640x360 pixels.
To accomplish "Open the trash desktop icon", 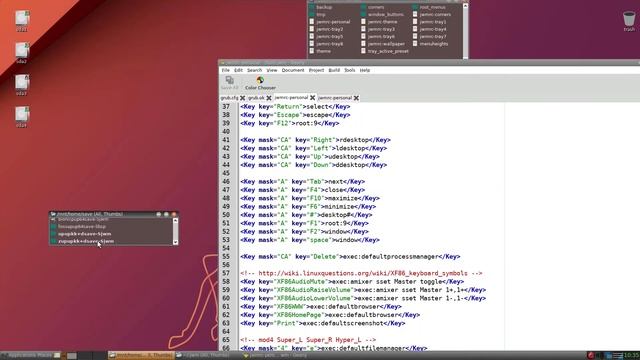I will tap(629, 21).
